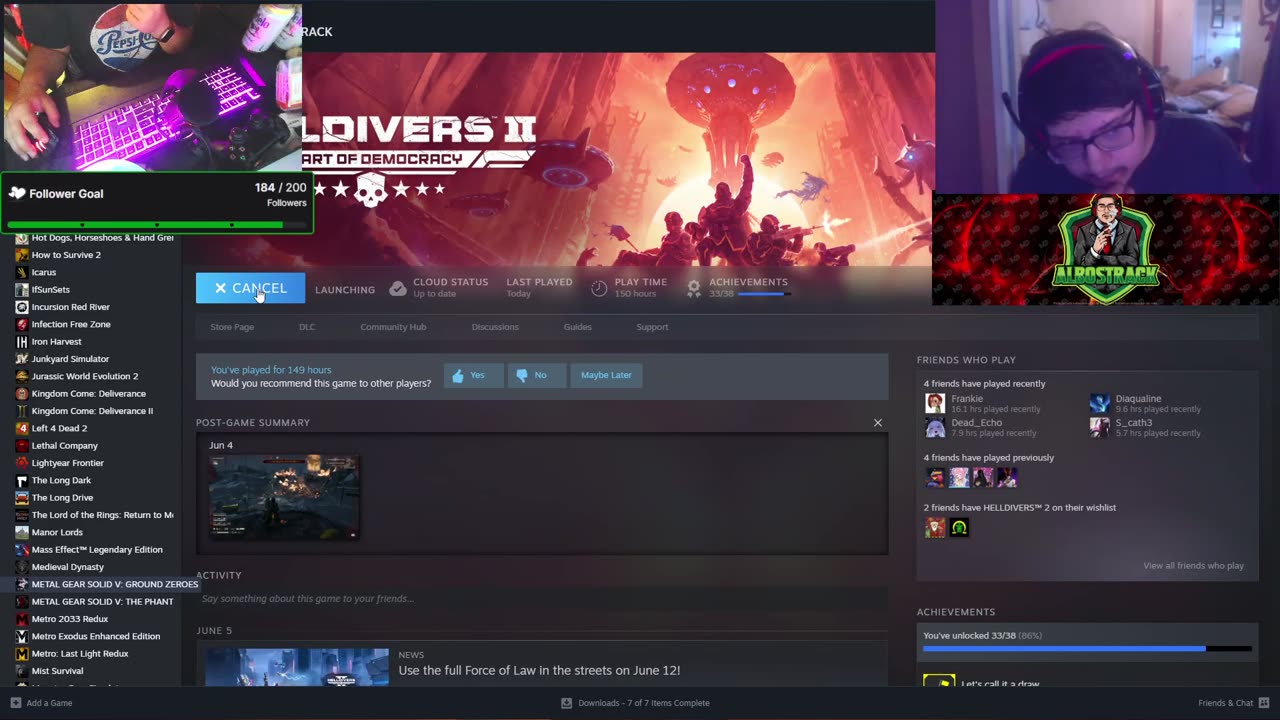The image size is (1280, 720).
Task: Open the news thumbnail for June 5
Action: 297,667
